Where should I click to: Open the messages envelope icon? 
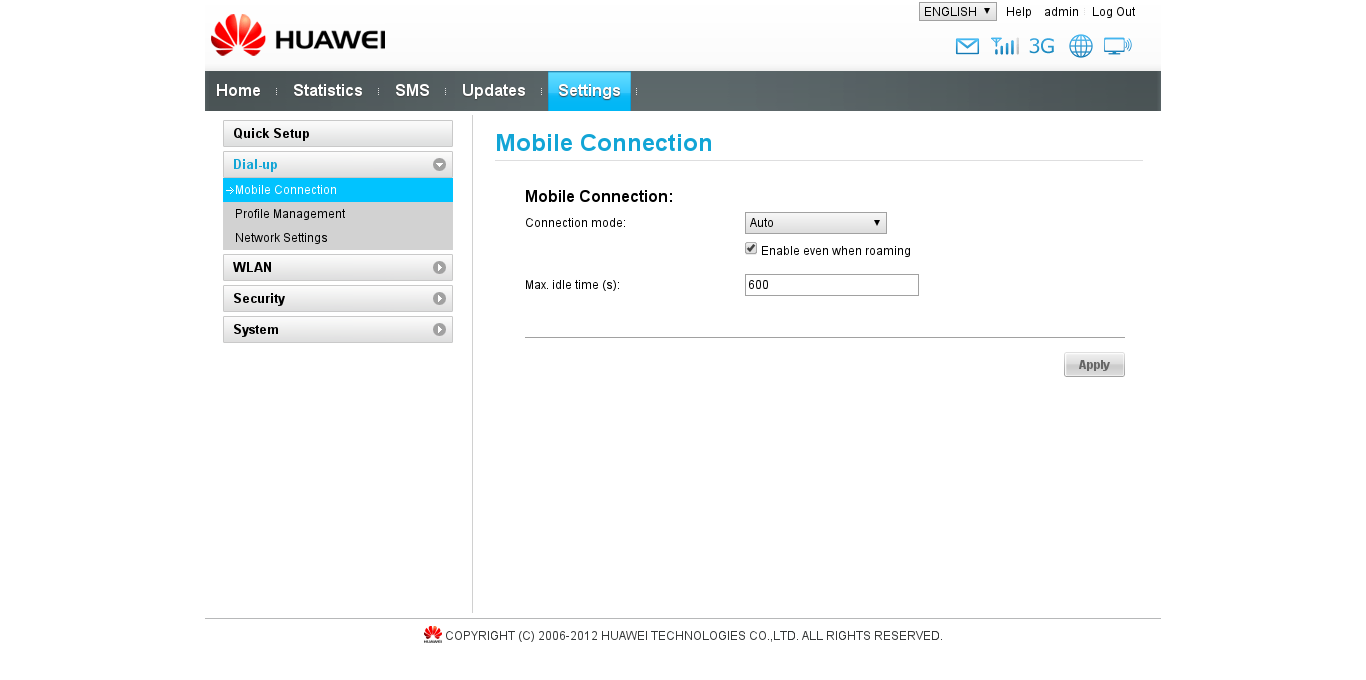(967, 46)
